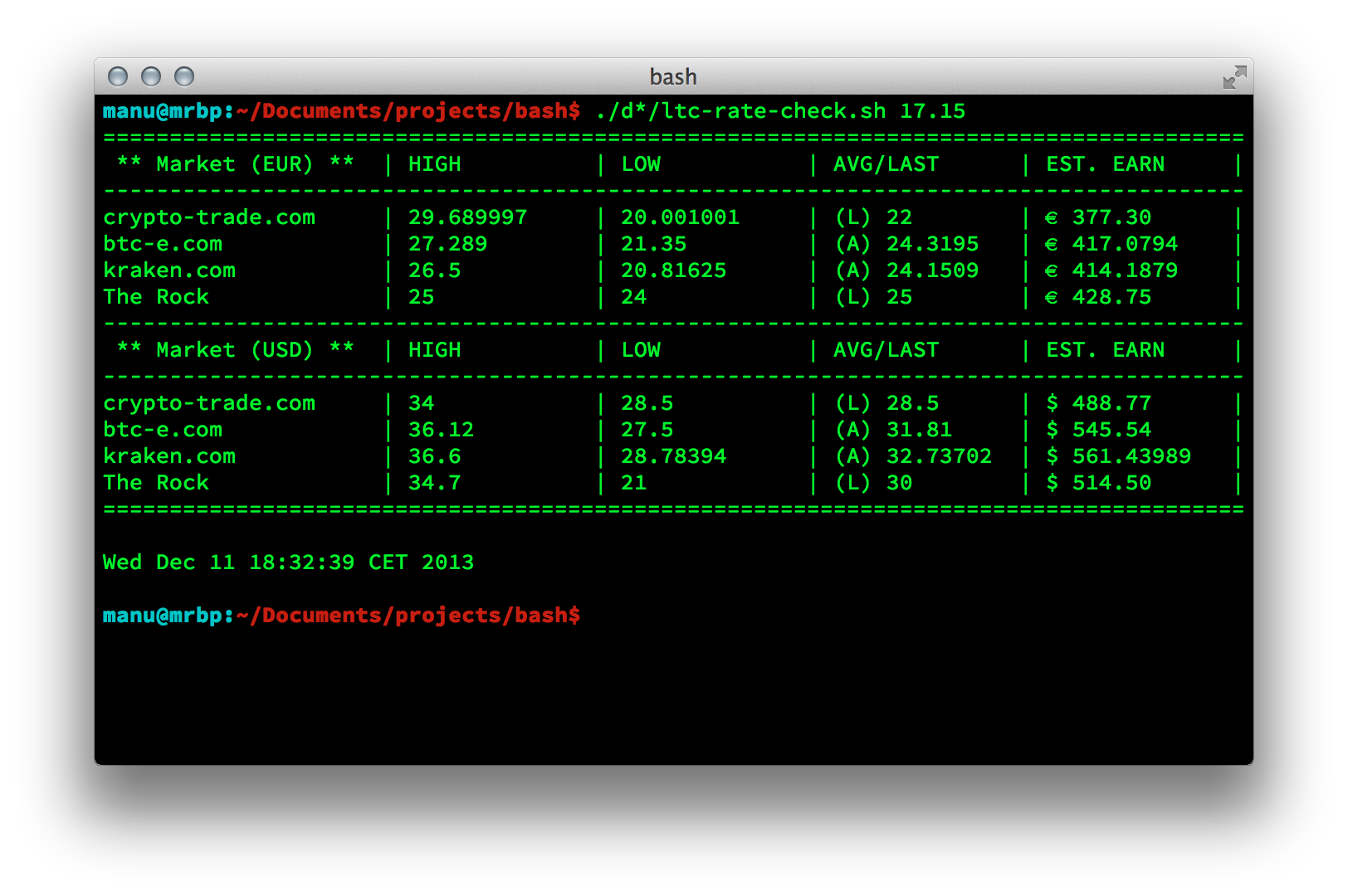The image size is (1348, 896).
Task: Click the EUR btc-e.com HIGH value 27.289
Action: [x=447, y=244]
